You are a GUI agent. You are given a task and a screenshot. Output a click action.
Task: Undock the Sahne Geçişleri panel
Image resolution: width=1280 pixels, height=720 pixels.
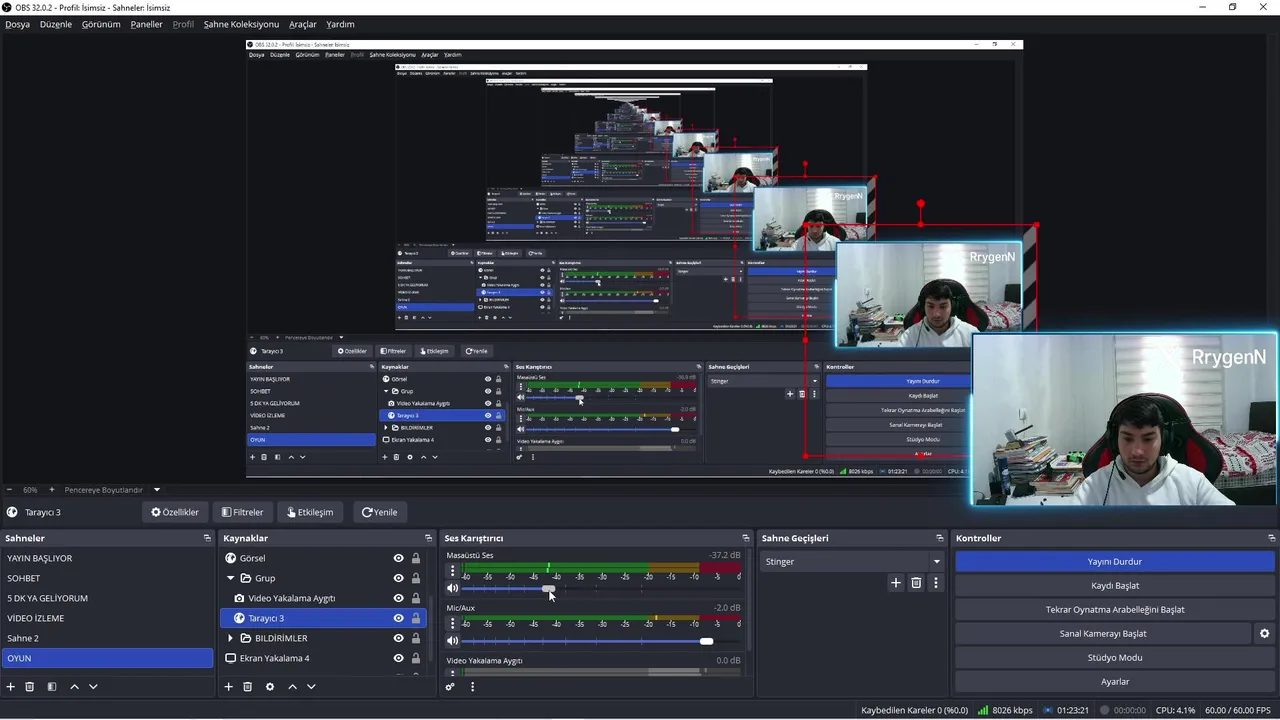(940, 538)
